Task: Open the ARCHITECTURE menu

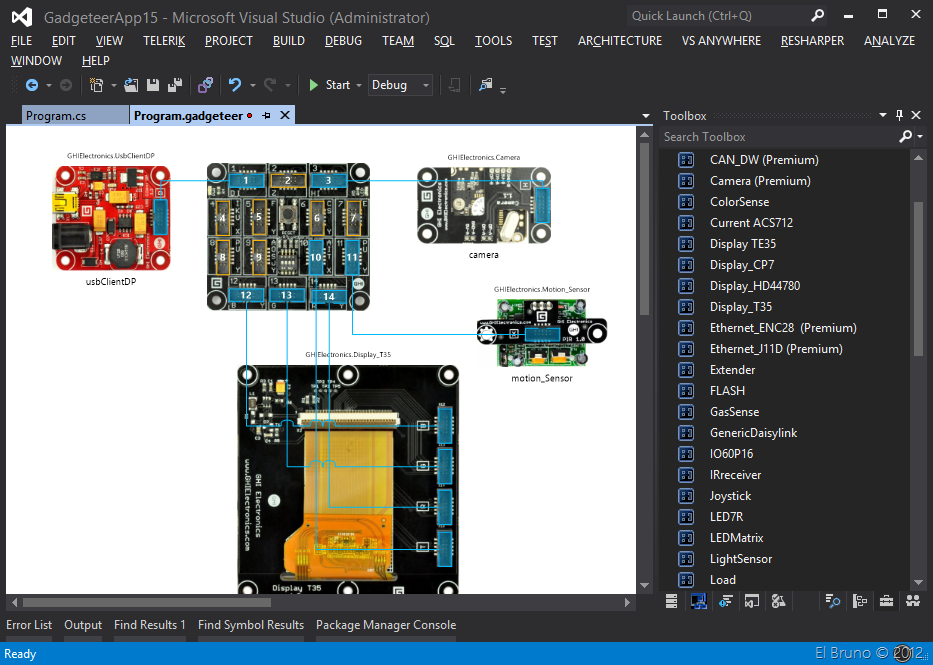Action: pyautogui.click(x=619, y=41)
